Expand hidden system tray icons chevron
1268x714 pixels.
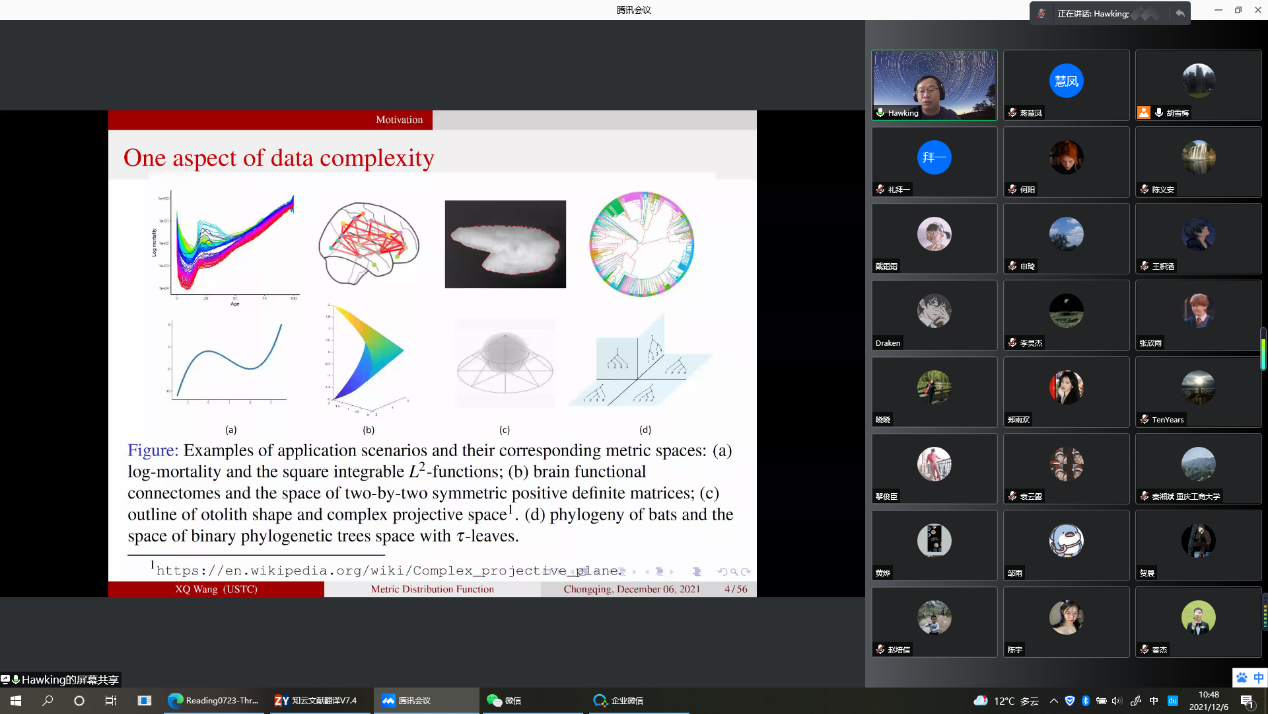tap(1052, 701)
